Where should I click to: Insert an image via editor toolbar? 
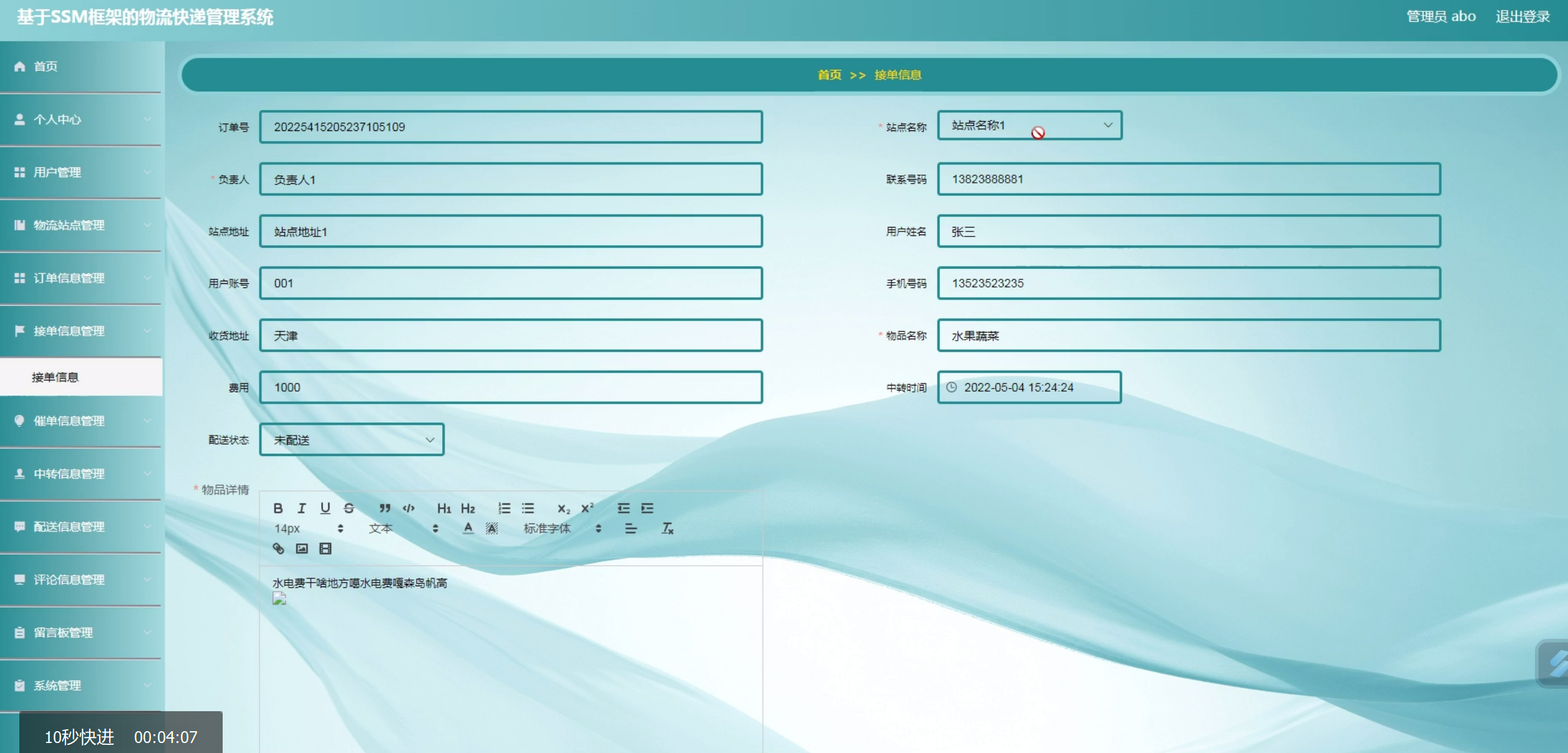[302, 548]
